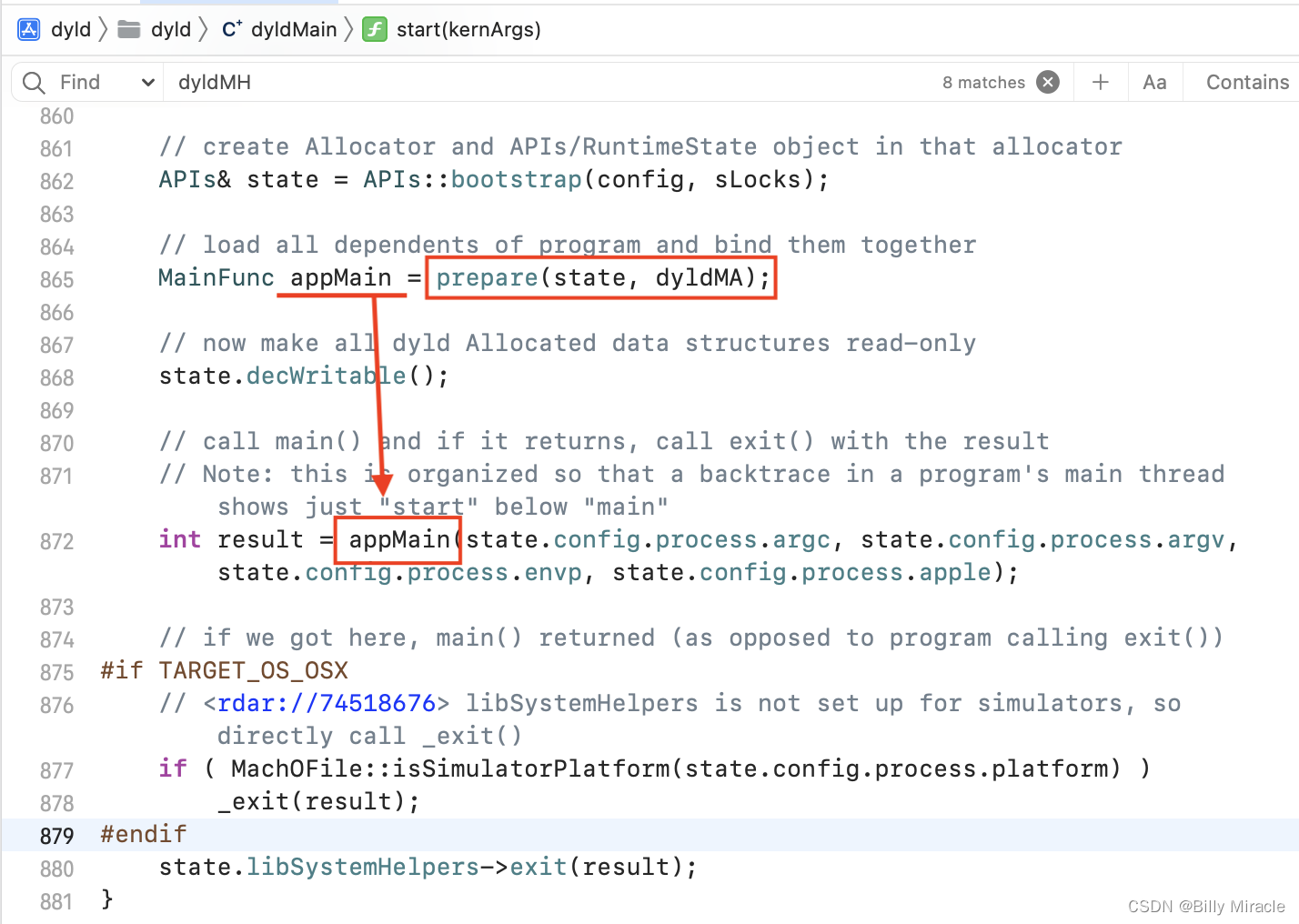Click line number 879 in gutter
Screen dimensions: 1299x924
point(56,837)
